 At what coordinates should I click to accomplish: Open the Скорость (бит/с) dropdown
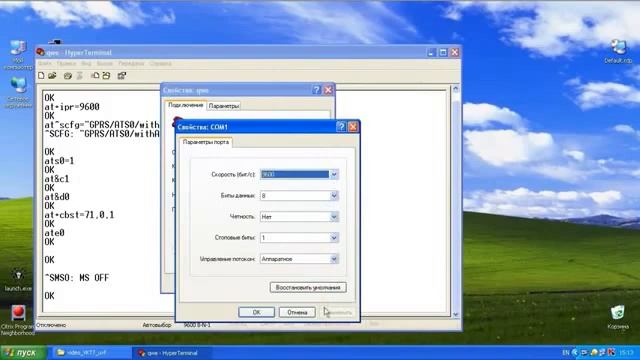[334, 174]
